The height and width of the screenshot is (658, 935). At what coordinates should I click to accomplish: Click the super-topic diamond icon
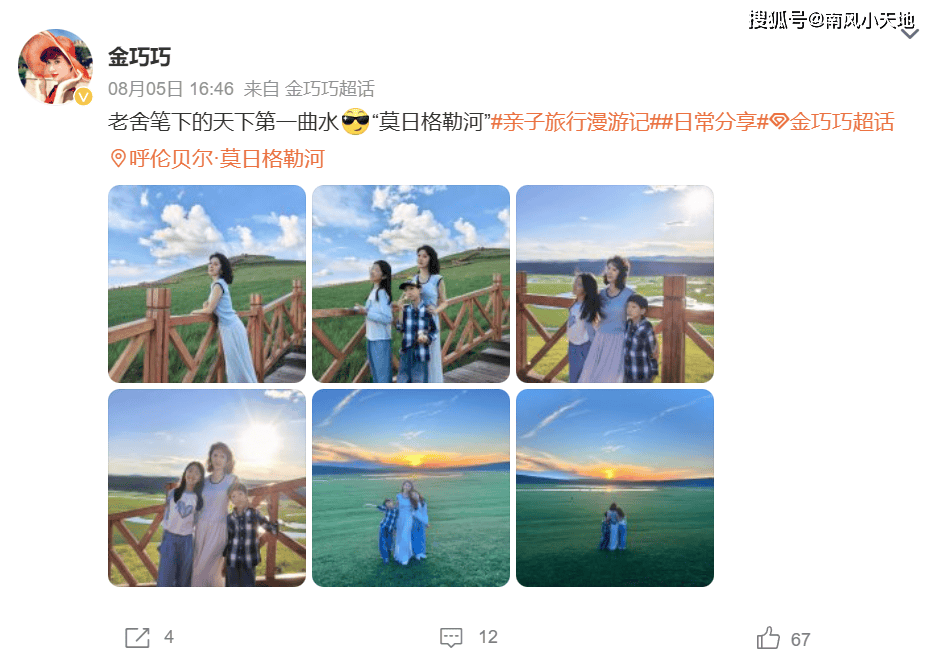coord(779,122)
